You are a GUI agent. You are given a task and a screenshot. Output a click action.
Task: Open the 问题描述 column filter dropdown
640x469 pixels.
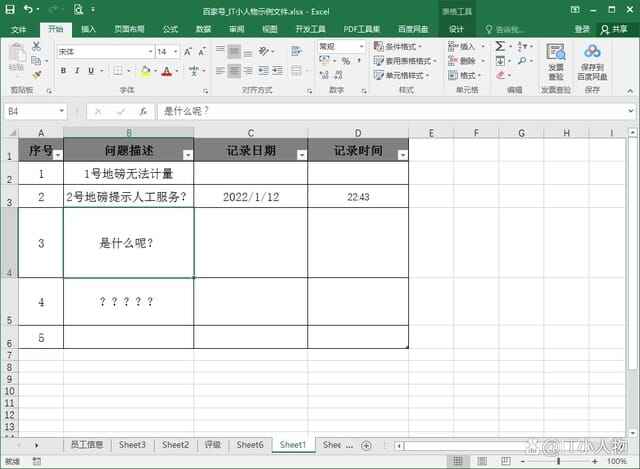coord(187,155)
